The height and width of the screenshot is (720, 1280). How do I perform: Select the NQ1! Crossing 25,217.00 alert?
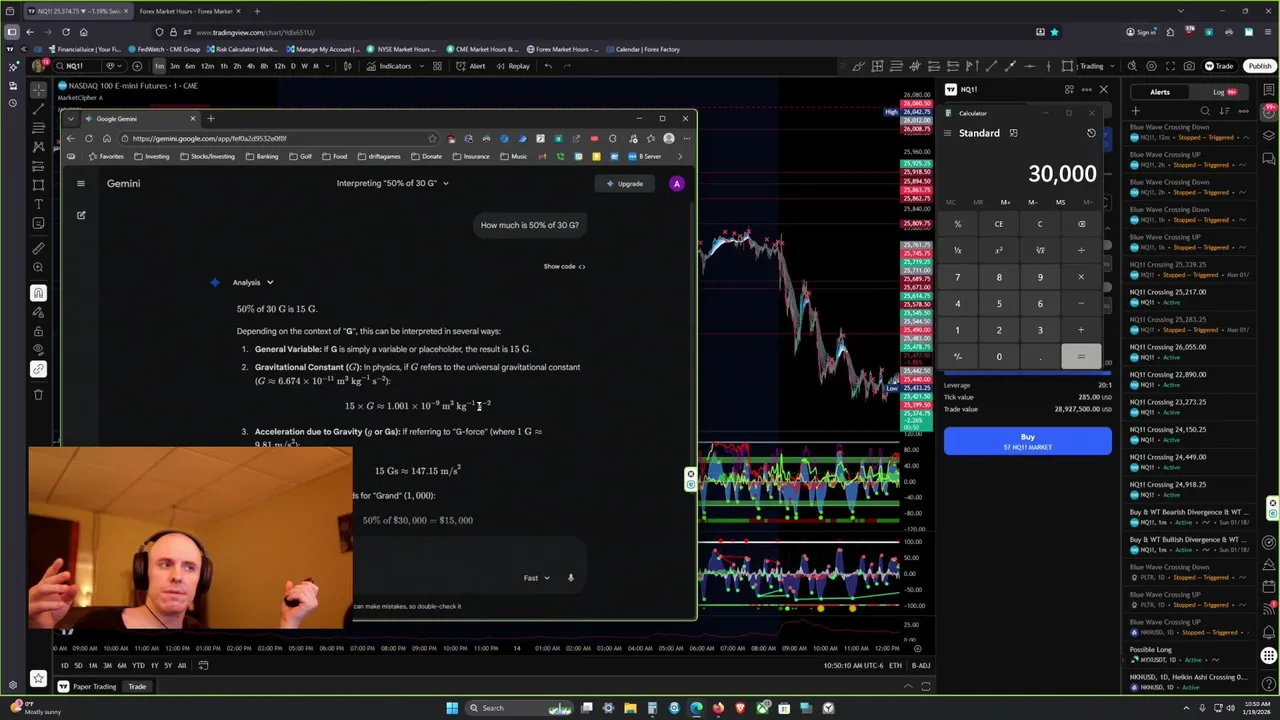coord(1190,297)
